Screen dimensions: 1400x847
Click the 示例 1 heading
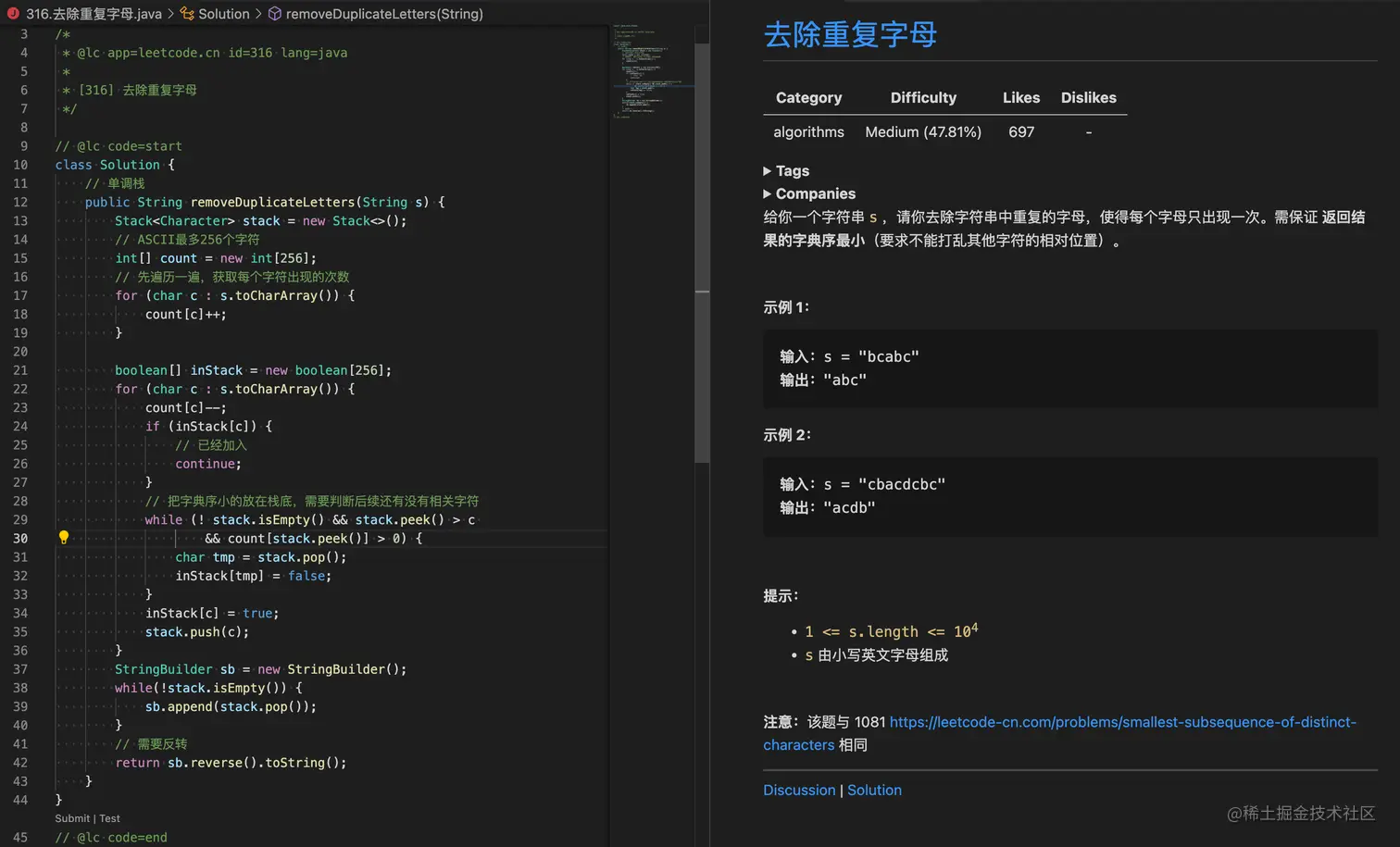786,307
